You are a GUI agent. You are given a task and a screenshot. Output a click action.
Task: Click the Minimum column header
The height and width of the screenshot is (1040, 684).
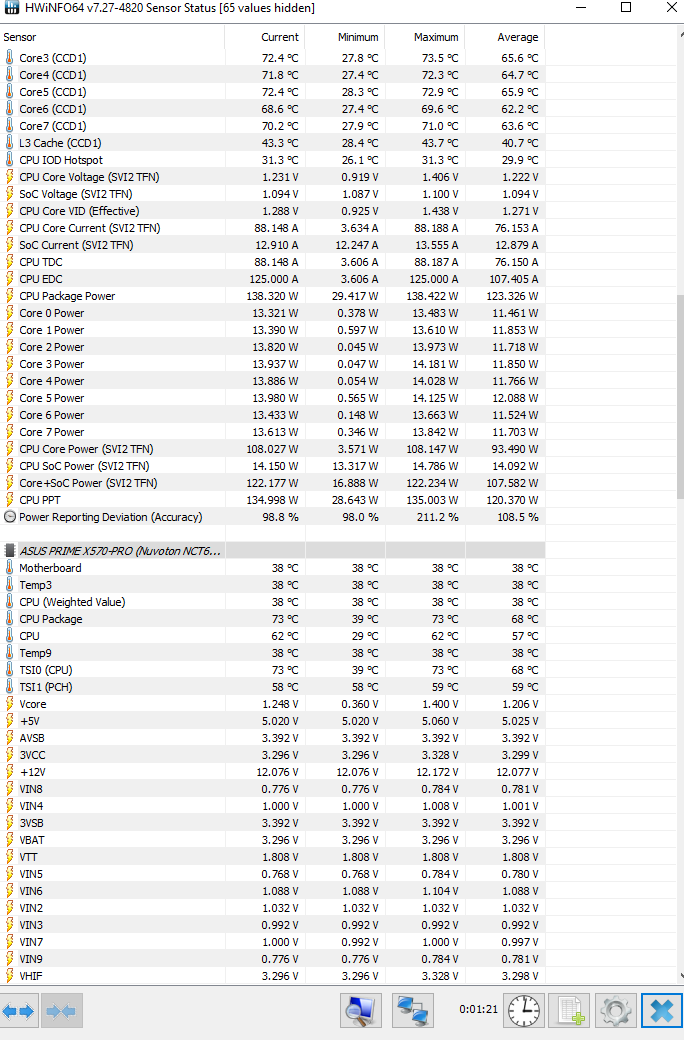(x=345, y=37)
